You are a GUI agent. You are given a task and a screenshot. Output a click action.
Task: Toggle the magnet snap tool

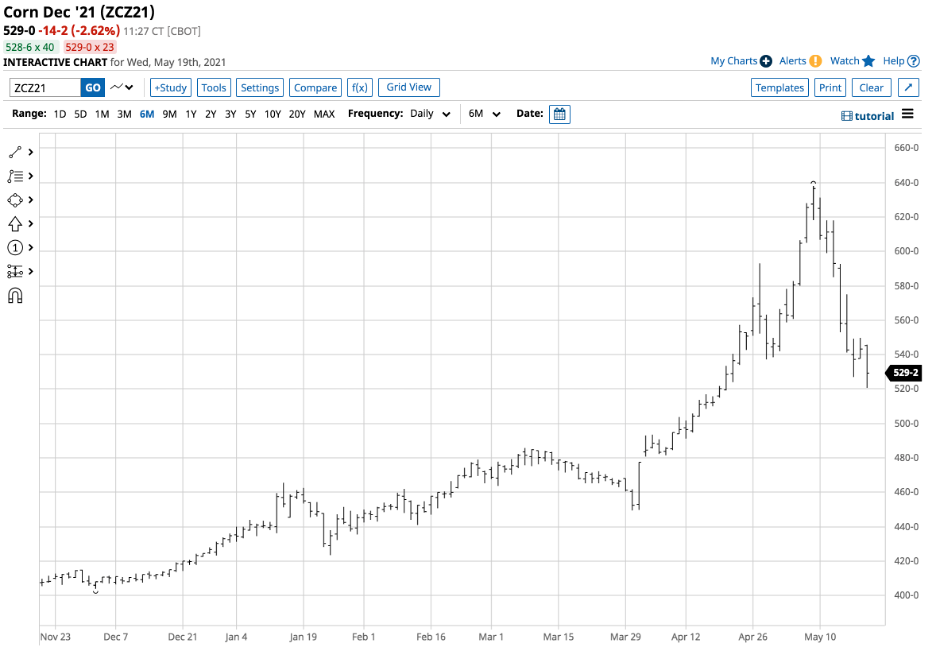click(x=15, y=296)
